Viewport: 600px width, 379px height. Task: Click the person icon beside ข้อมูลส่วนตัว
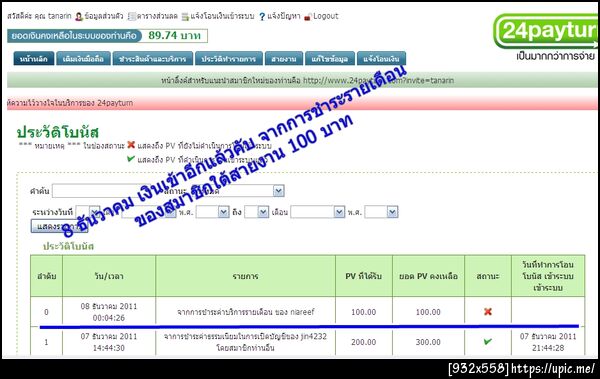pyautogui.click(x=79, y=16)
